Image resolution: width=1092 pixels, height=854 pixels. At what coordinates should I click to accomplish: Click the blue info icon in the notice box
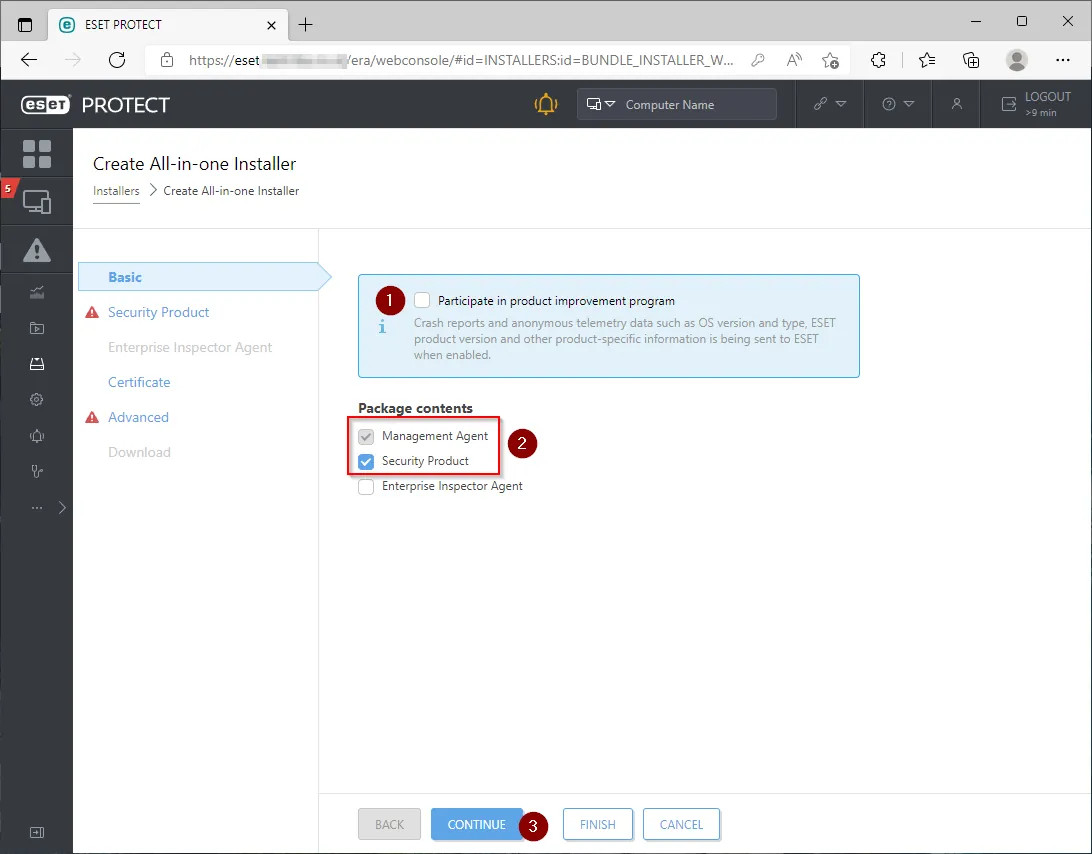point(382,327)
